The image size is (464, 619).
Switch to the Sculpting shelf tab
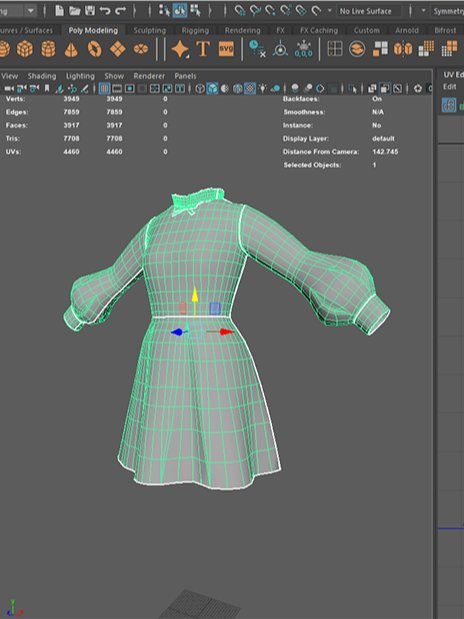click(x=150, y=30)
